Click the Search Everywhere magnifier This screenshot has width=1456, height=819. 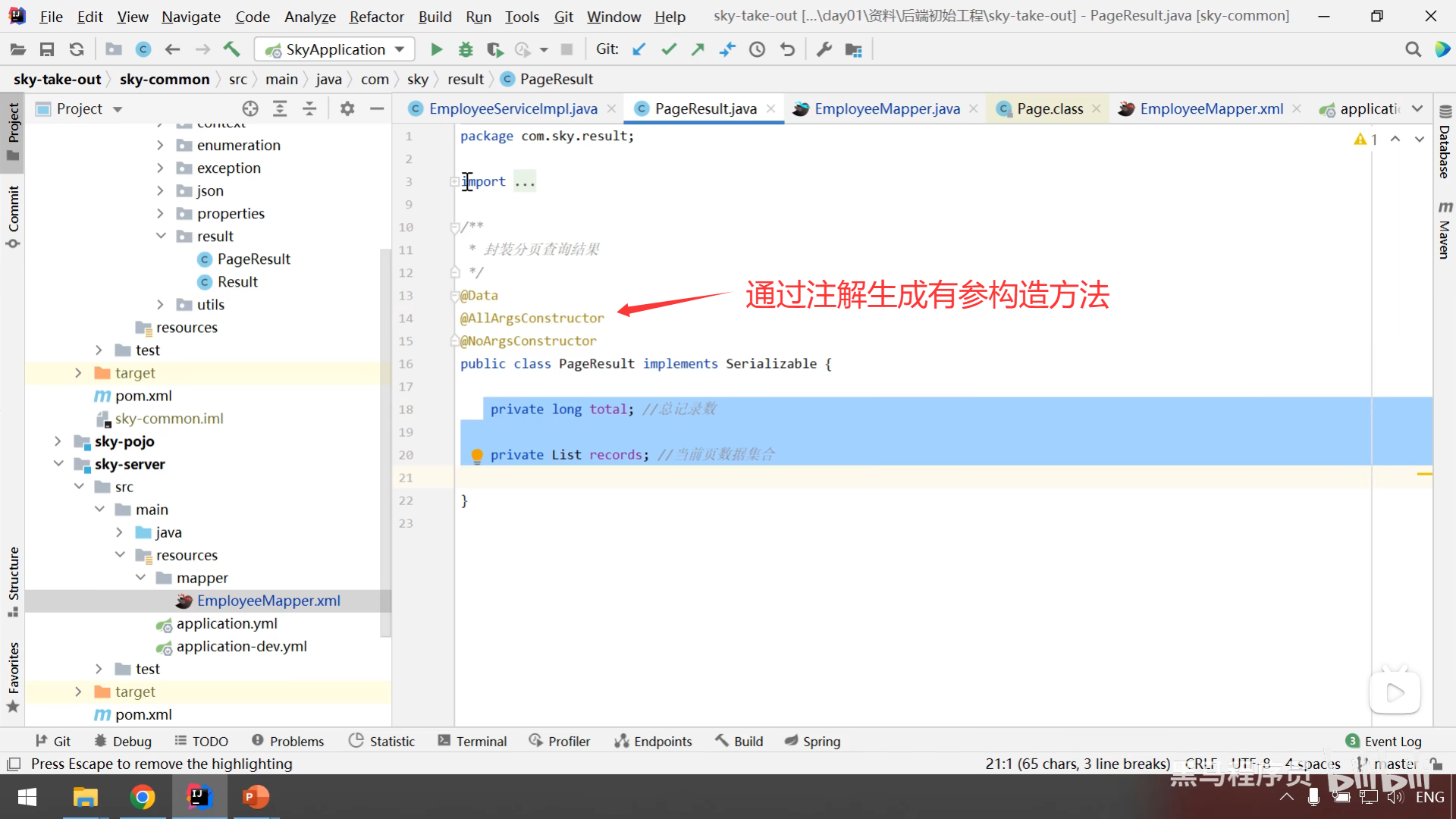point(1413,50)
